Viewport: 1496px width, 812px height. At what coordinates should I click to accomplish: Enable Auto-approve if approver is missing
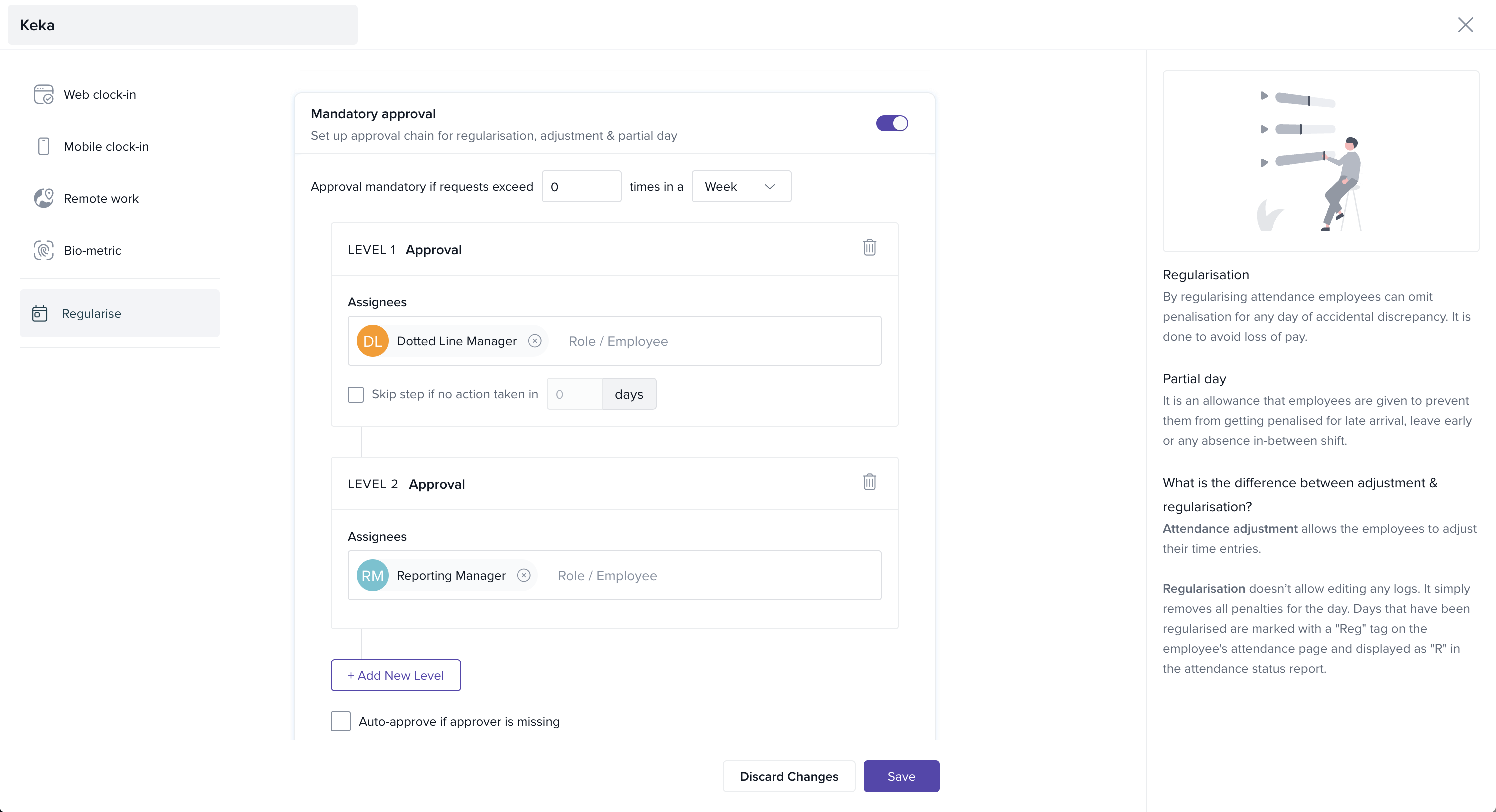coord(341,721)
